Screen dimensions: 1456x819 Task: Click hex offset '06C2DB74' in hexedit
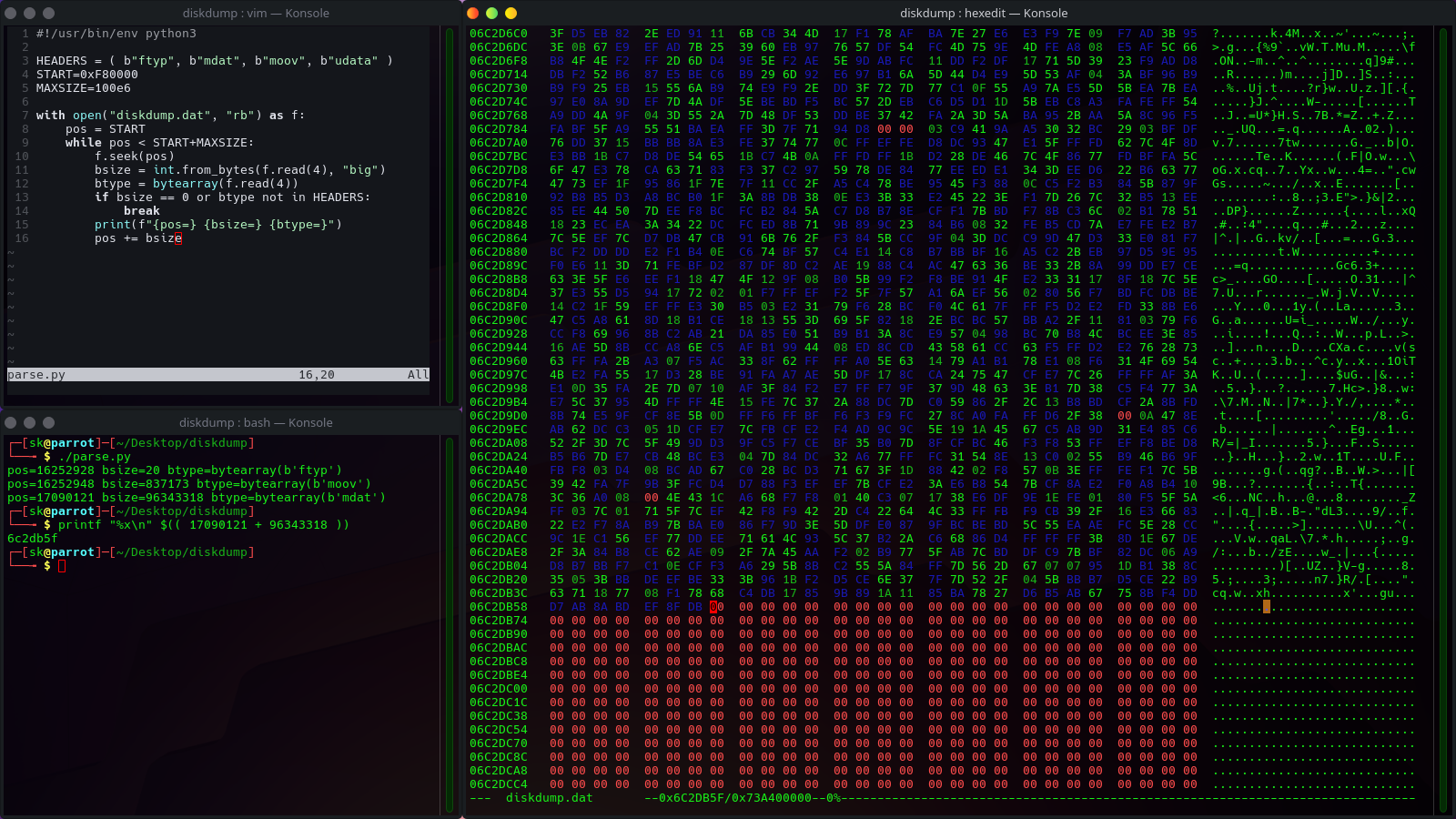pyautogui.click(x=499, y=621)
